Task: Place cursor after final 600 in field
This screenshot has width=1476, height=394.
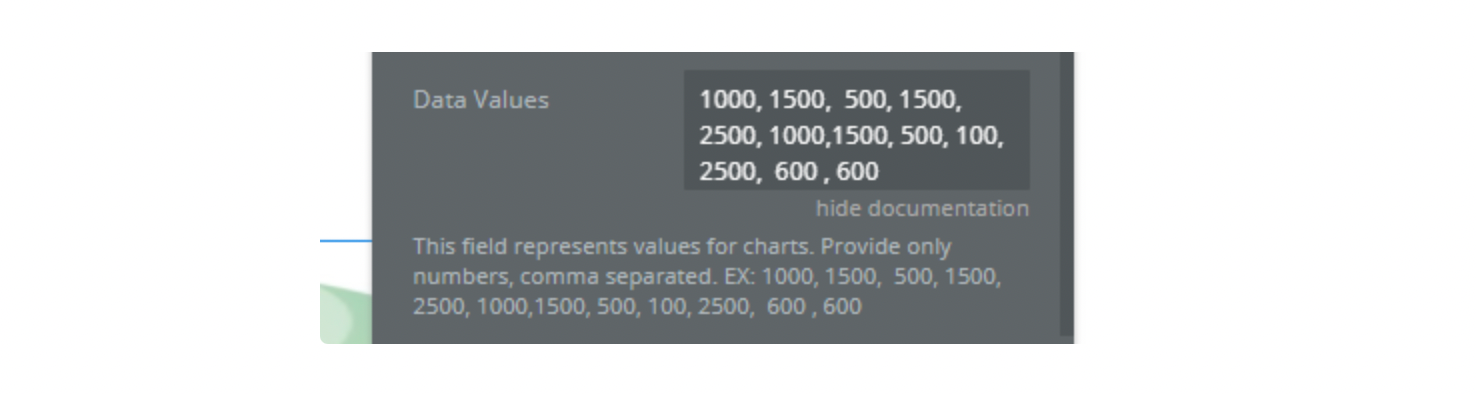Action: pos(880,172)
